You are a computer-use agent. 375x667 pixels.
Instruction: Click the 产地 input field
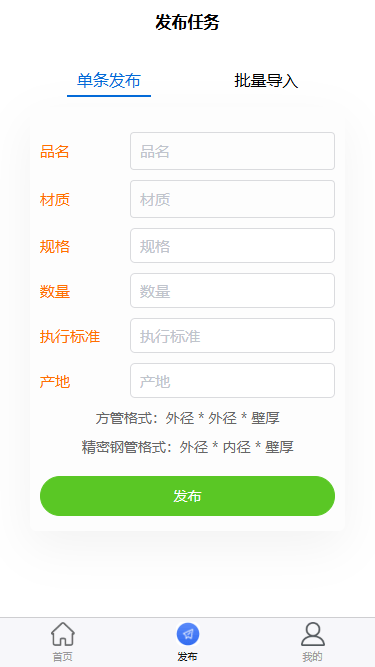(x=233, y=381)
